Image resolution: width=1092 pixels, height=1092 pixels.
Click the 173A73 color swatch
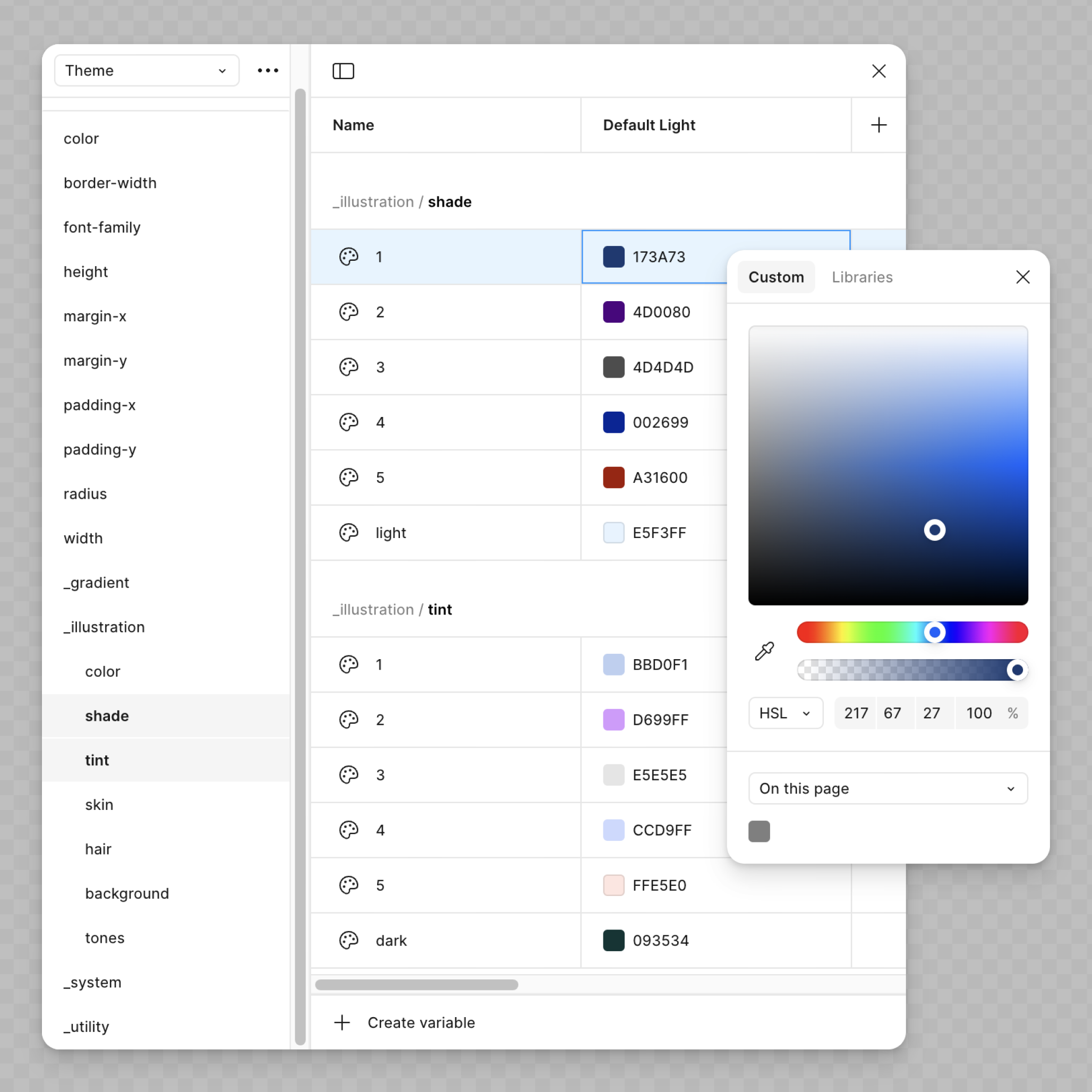pos(613,257)
